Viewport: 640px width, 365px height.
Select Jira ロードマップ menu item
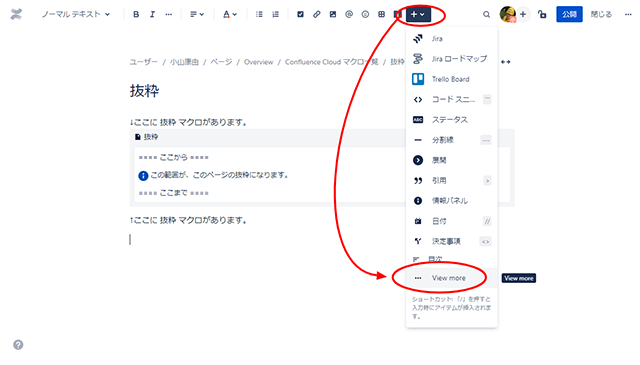coord(452,59)
